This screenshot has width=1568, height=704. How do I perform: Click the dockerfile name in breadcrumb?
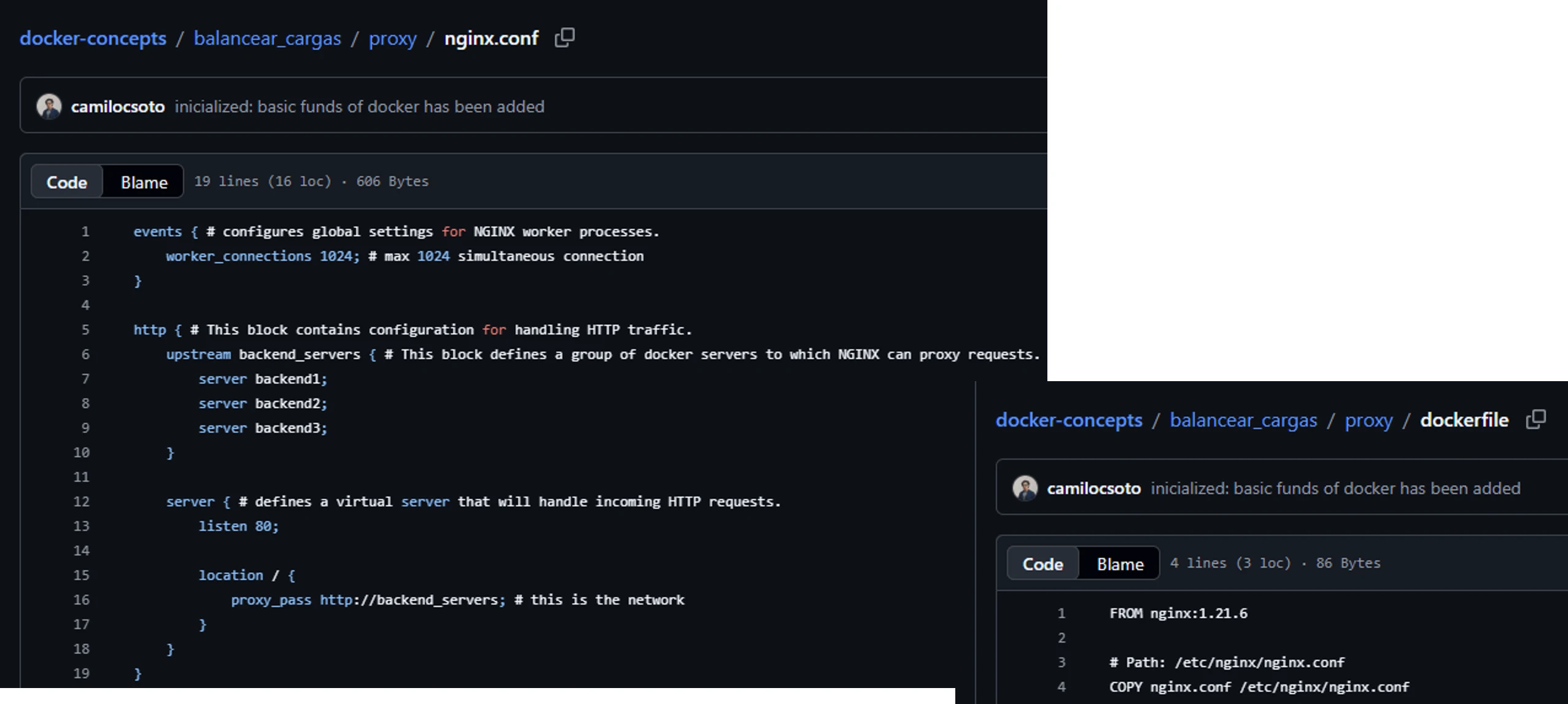[1464, 420]
